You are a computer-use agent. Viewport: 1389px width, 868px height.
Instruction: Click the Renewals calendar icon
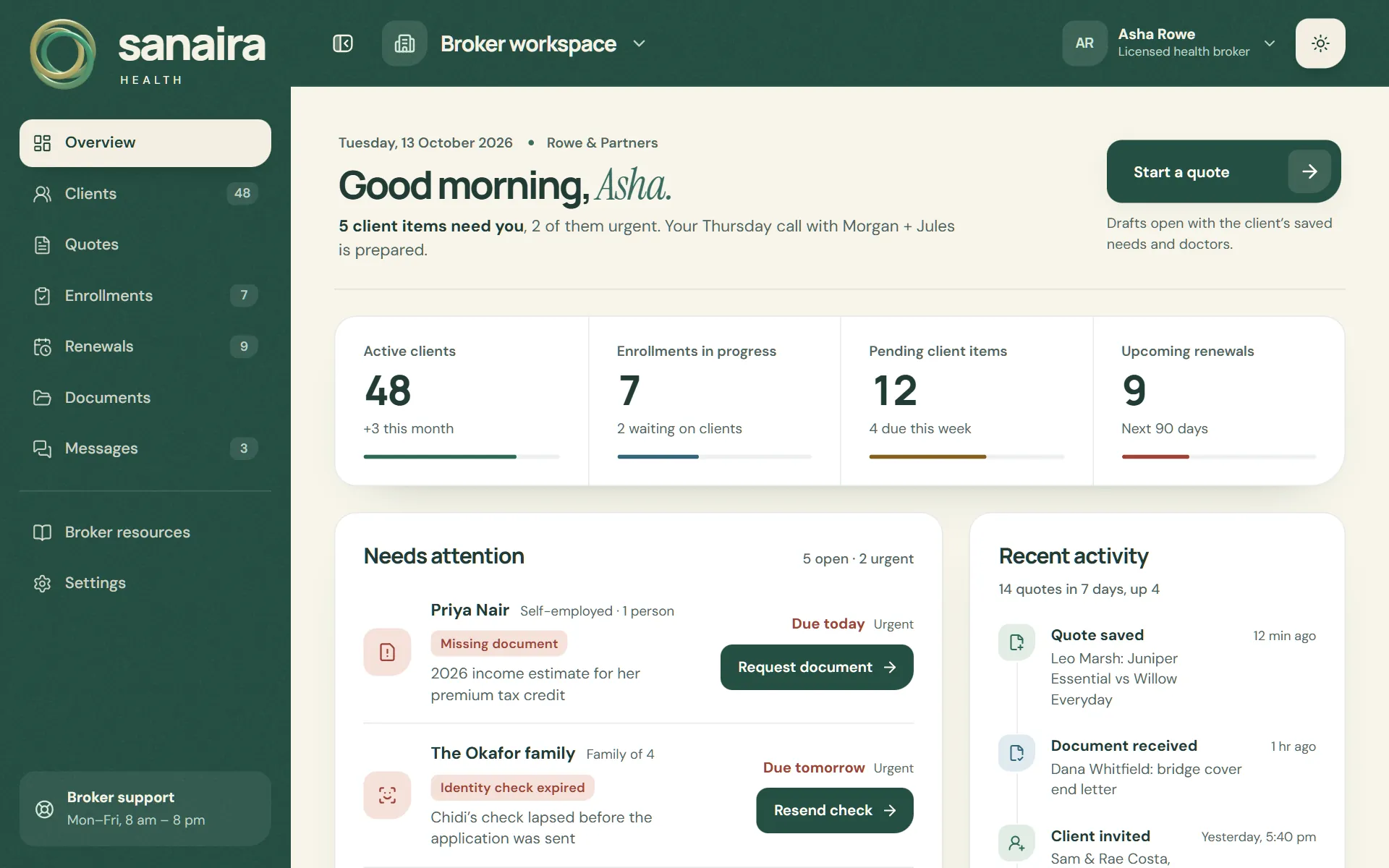[x=43, y=346]
